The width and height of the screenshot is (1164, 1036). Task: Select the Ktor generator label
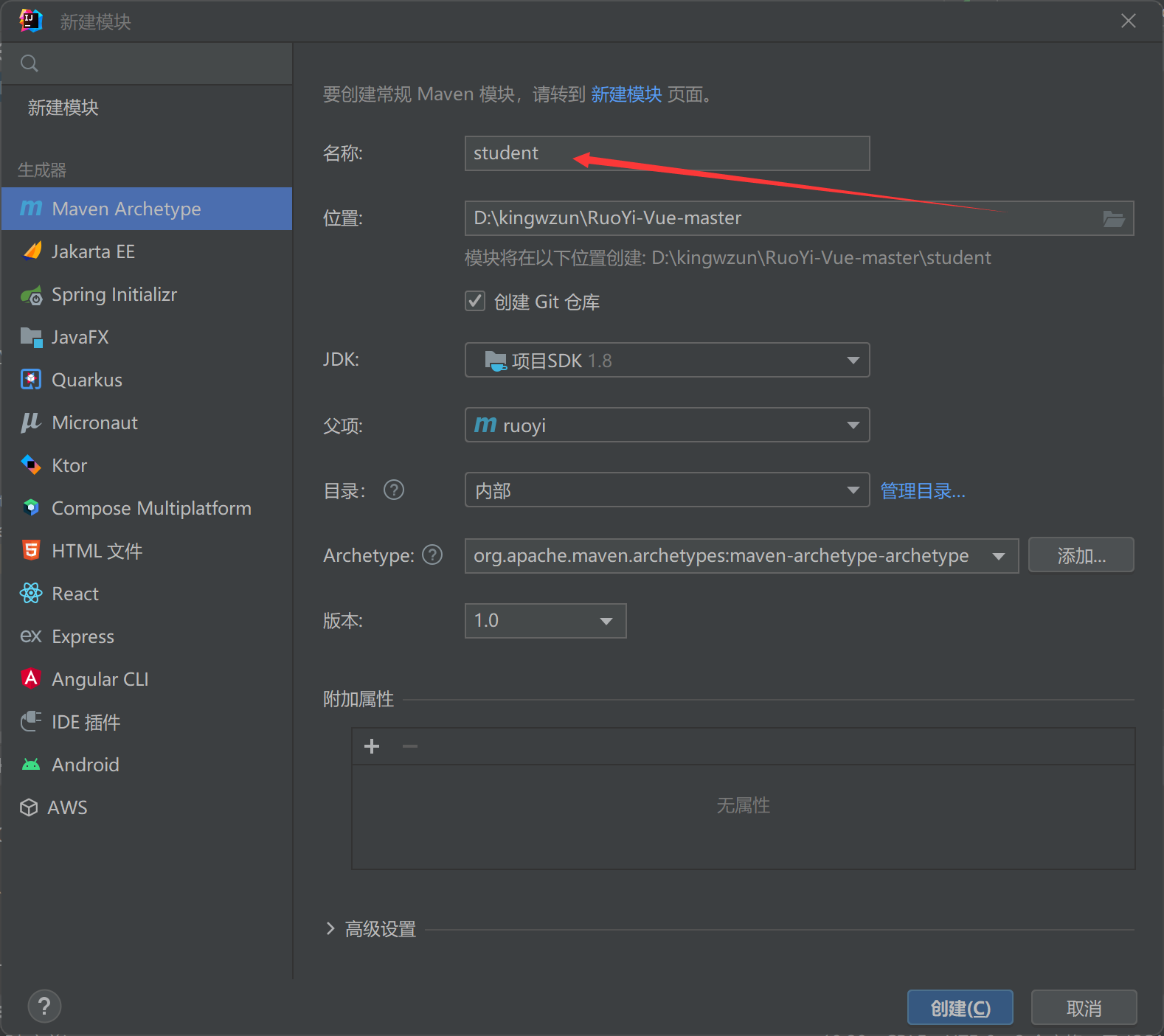coord(69,465)
